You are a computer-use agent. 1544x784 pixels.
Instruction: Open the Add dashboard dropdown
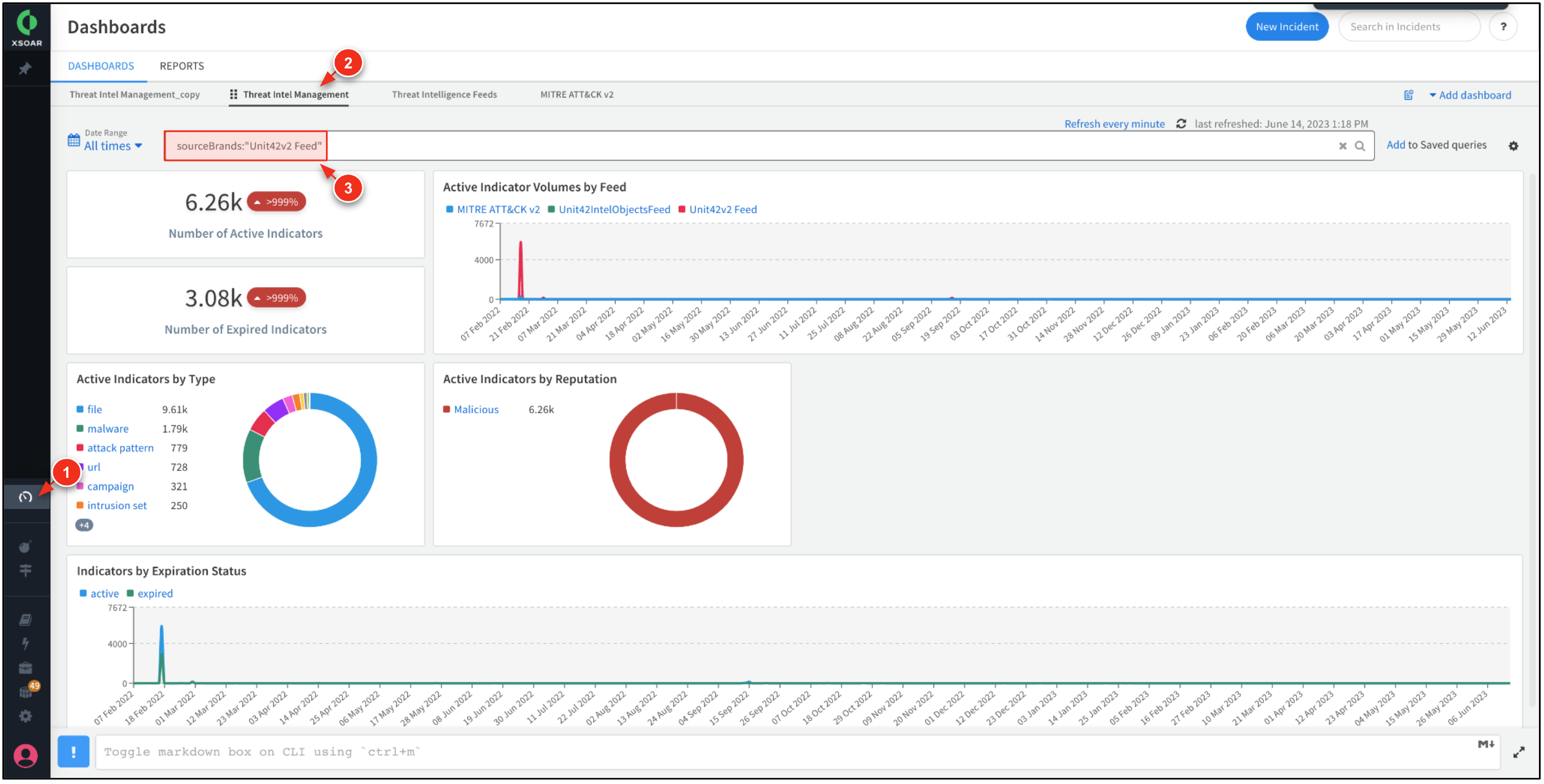click(x=1470, y=95)
